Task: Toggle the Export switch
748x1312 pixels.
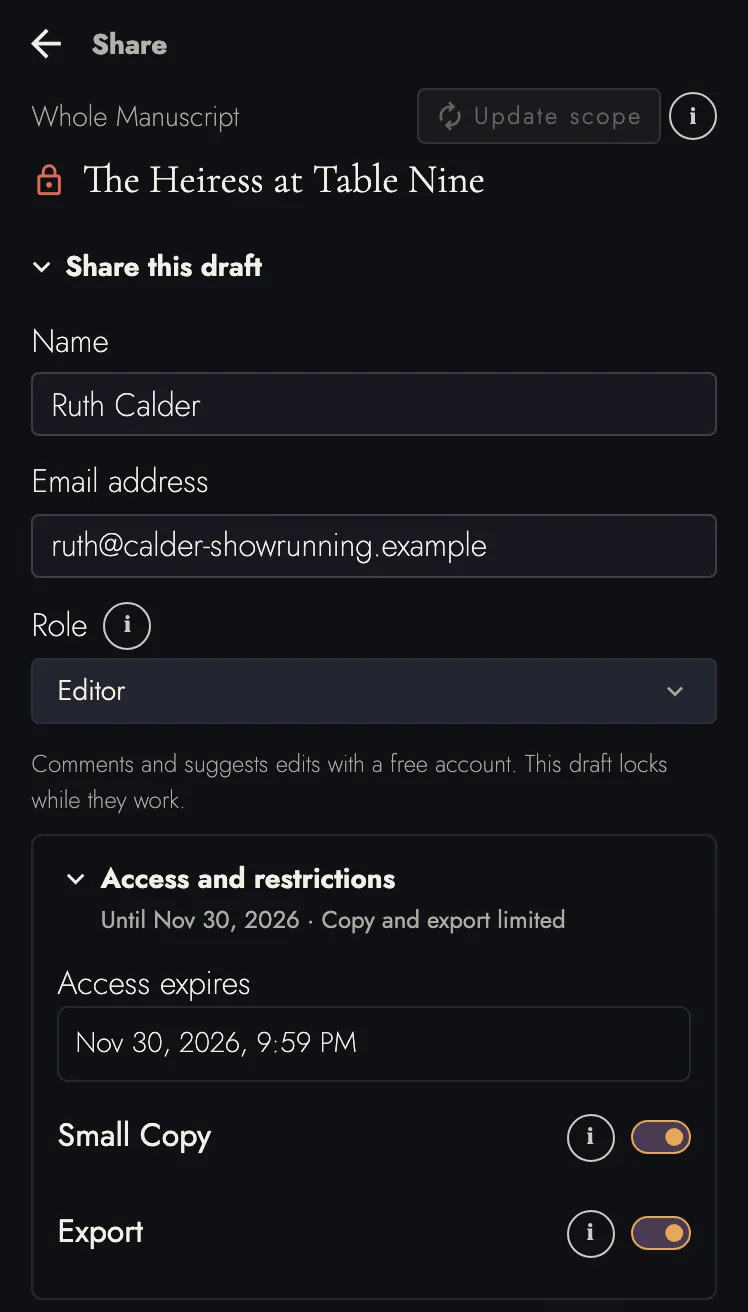Action: click(661, 1233)
